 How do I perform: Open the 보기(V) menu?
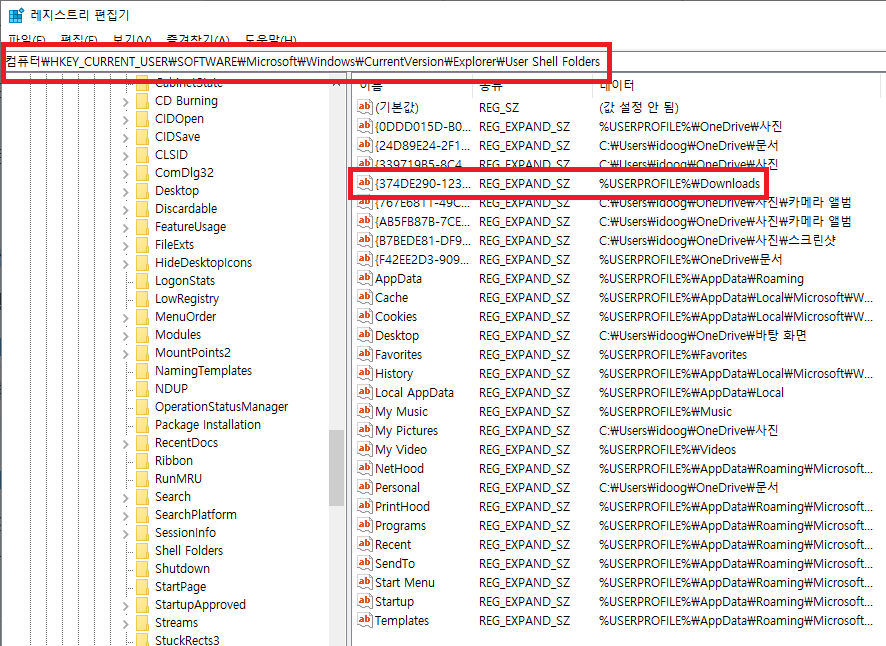tap(132, 40)
